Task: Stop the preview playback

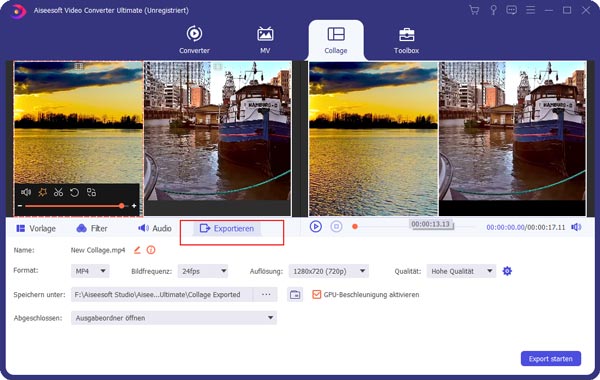Action: coord(336,227)
